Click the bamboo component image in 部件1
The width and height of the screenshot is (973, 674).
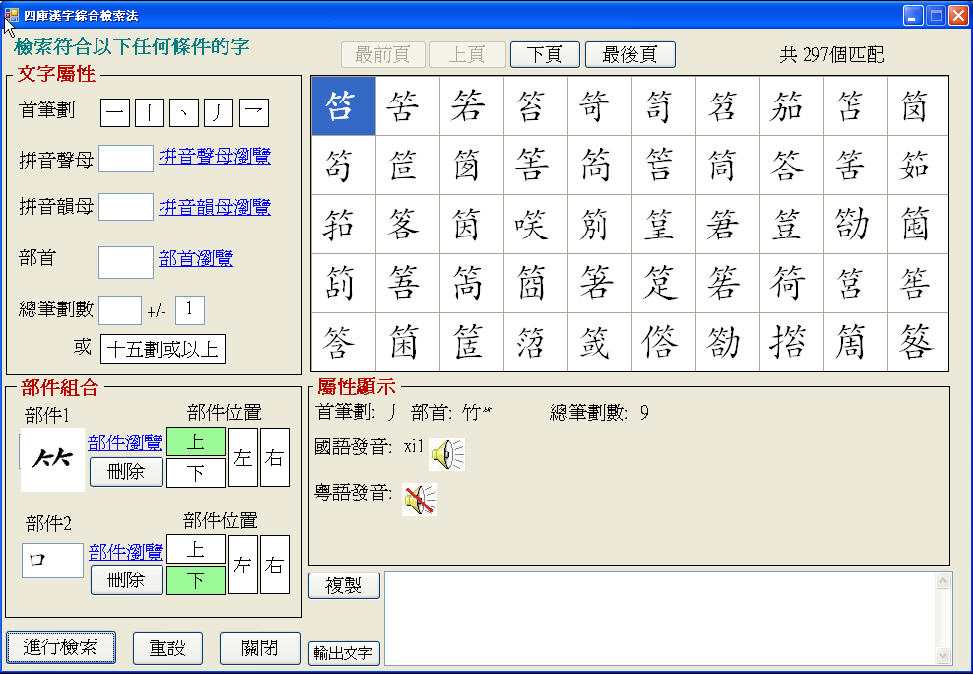click(52, 460)
